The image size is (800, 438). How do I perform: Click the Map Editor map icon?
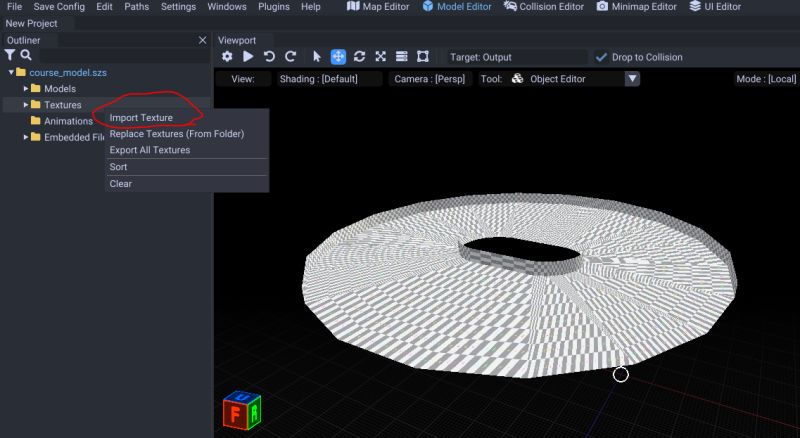pos(353,6)
